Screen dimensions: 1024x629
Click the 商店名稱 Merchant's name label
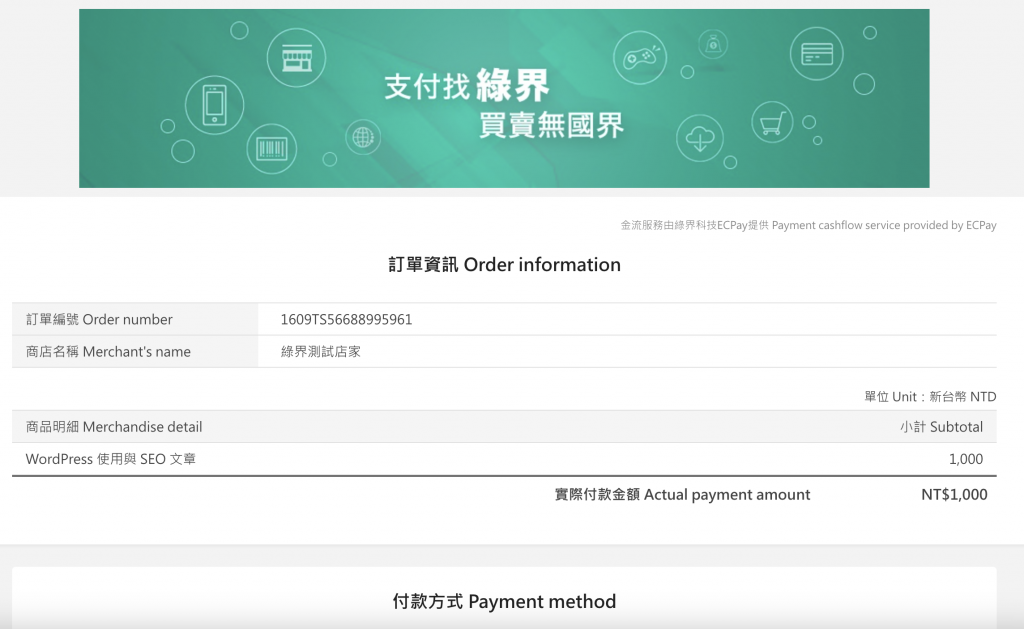pyautogui.click(x=108, y=351)
